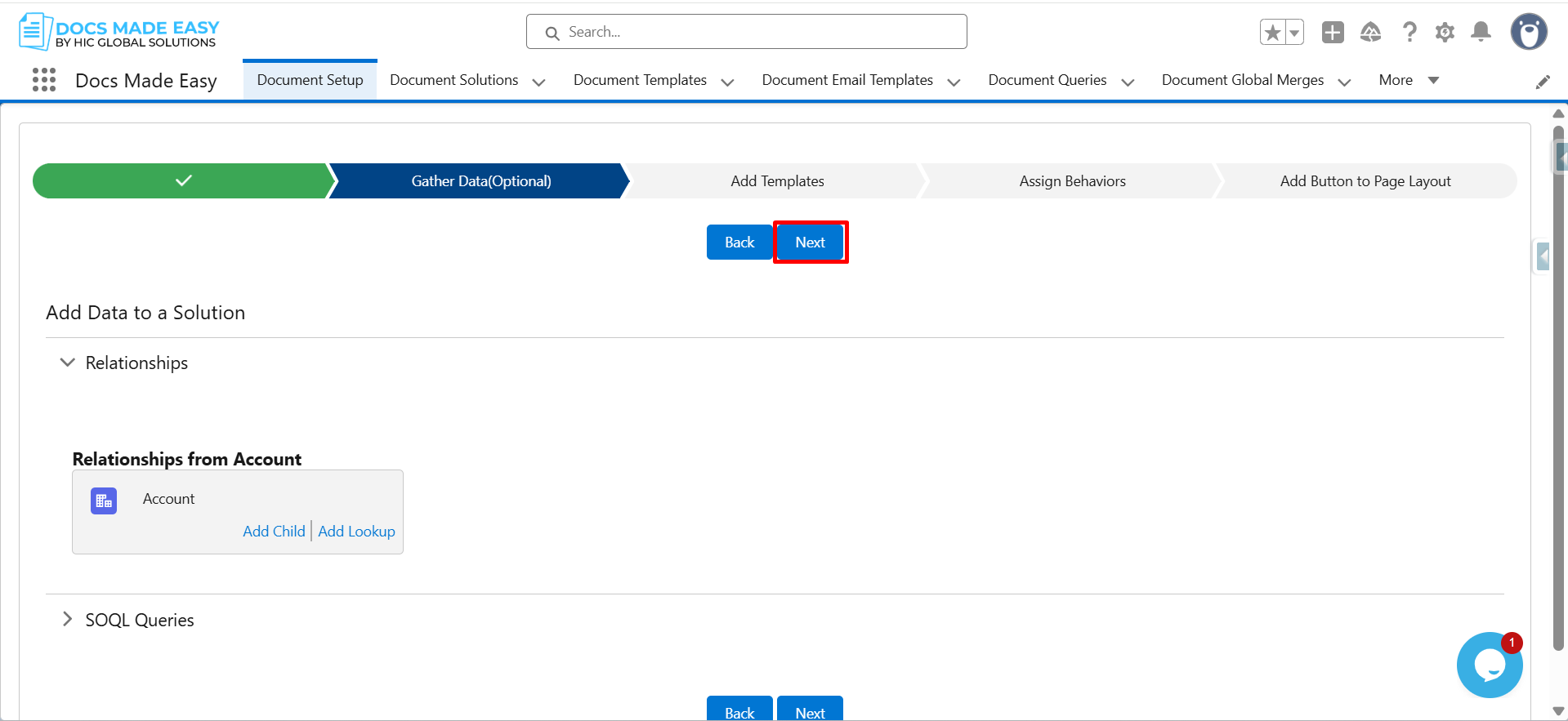
Task: Expand the SOQL Queries section
Action: 68,620
